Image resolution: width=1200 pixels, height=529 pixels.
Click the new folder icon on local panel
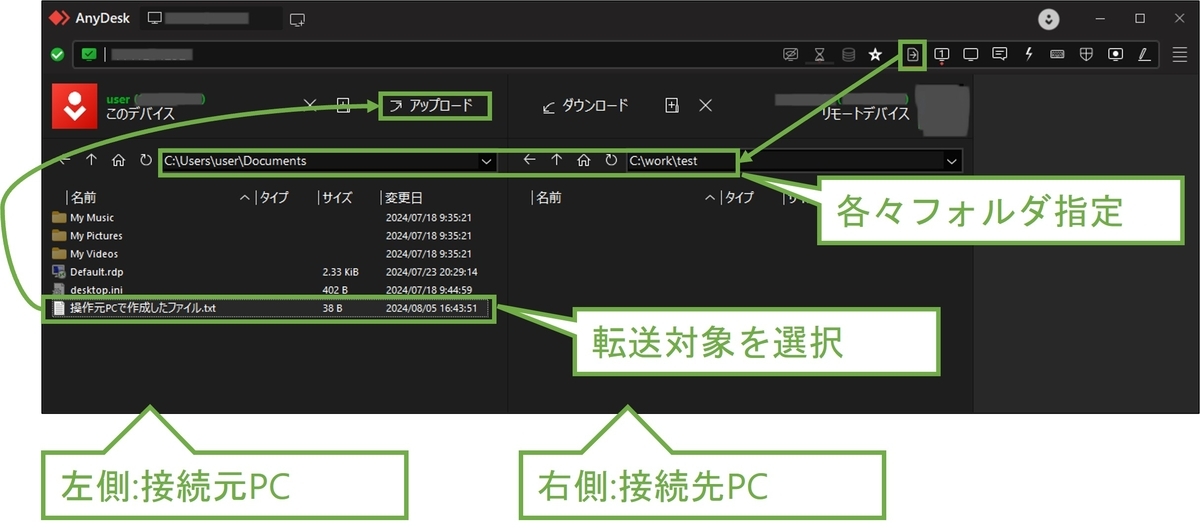(x=343, y=105)
